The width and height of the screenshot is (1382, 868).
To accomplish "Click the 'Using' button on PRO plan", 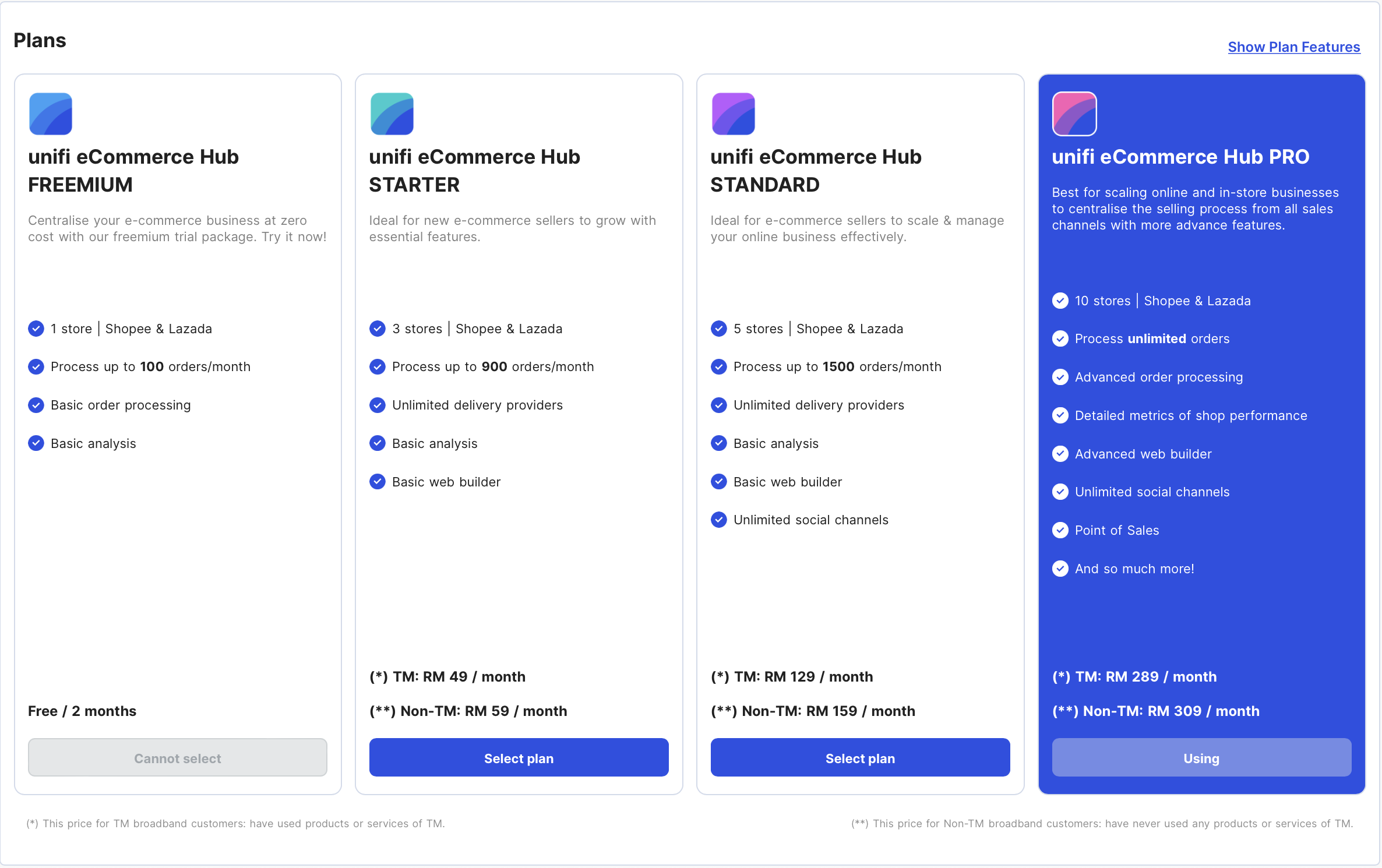I will tap(1201, 758).
